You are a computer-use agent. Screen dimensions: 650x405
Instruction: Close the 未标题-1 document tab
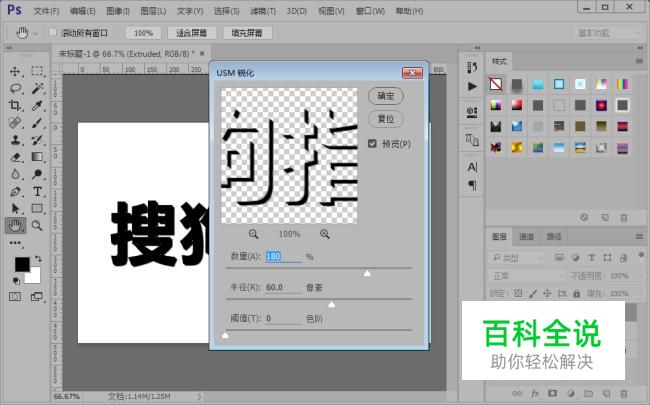coord(202,53)
